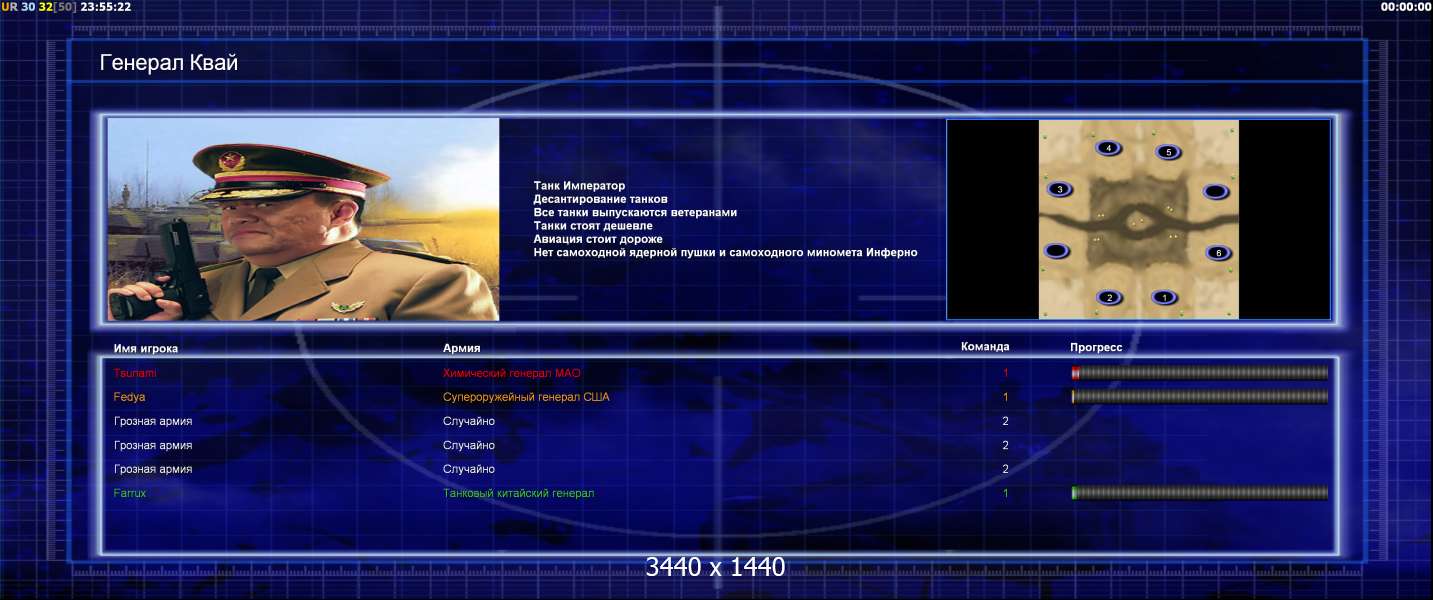Click the '23:55:22' clock at top
The width and height of the screenshot is (1433, 600).
point(106,7)
